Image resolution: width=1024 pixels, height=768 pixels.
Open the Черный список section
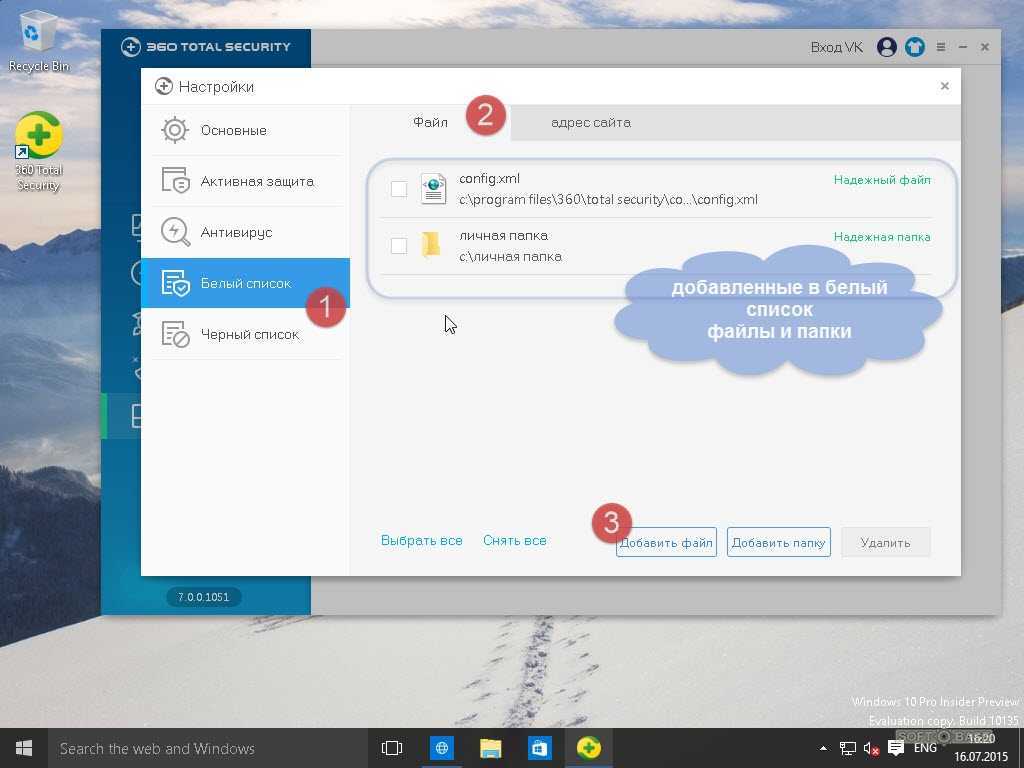(245, 334)
